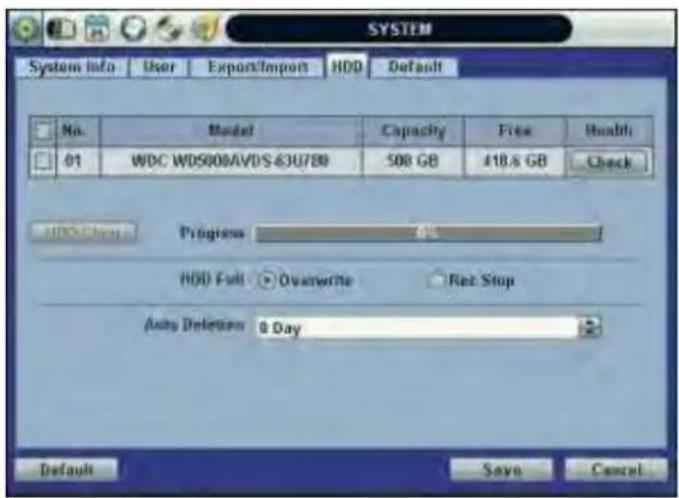
Task: Open the Export/Import tab
Action: tap(258, 67)
